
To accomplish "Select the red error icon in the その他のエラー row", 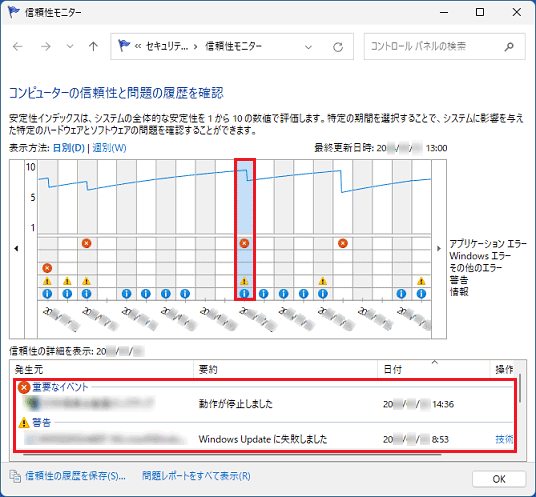I will [47, 268].
